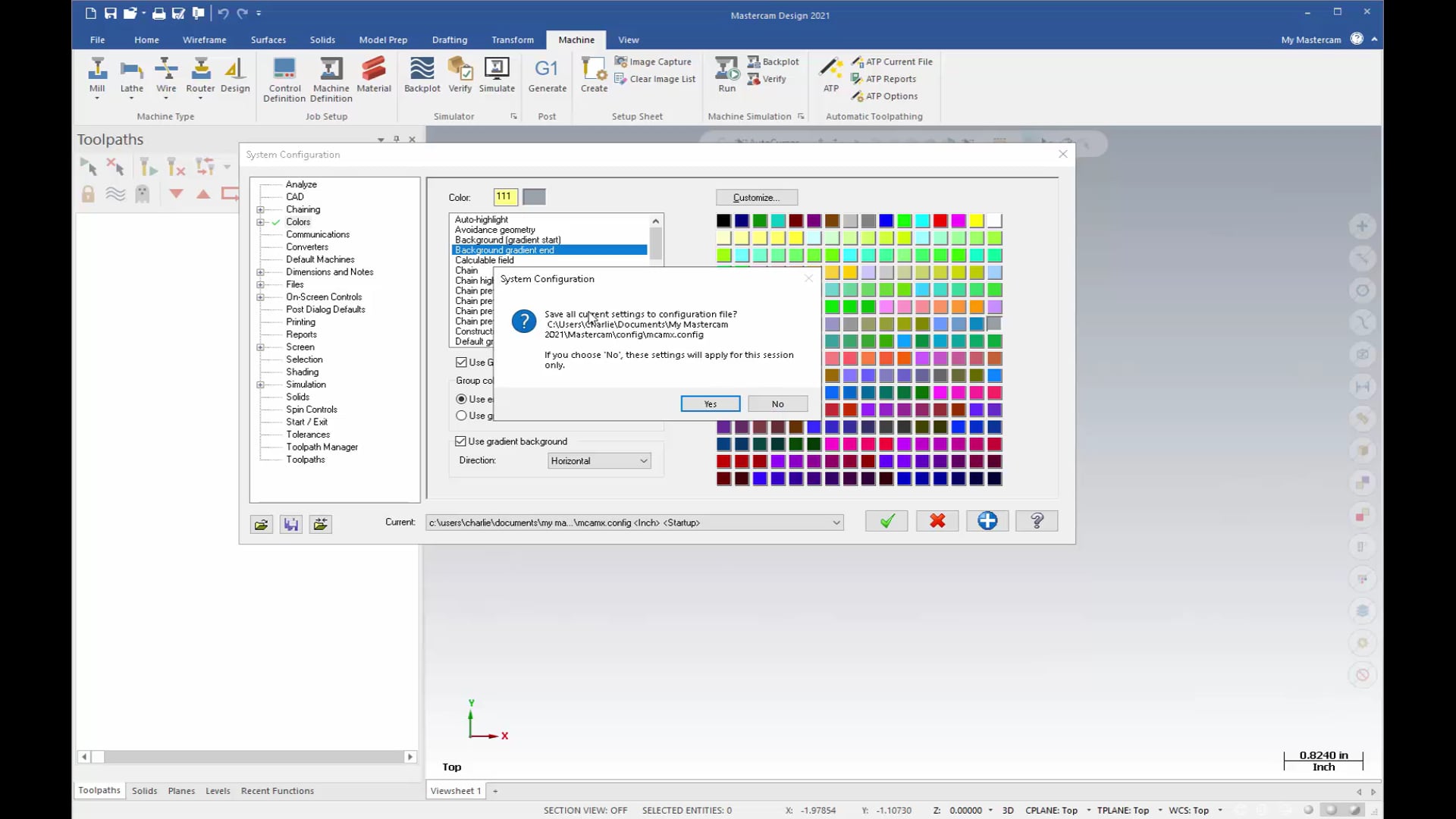Screen dimensions: 1456x819
Task: Toggle Use gradient background checkbox
Action: (x=461, y=441)
